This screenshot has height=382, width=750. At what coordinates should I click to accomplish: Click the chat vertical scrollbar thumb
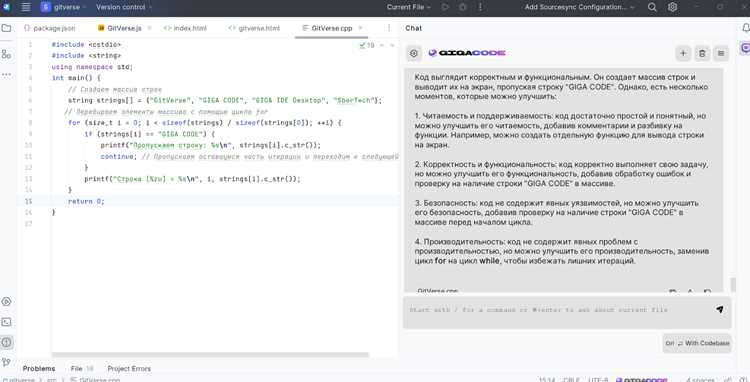pos(733,285)
